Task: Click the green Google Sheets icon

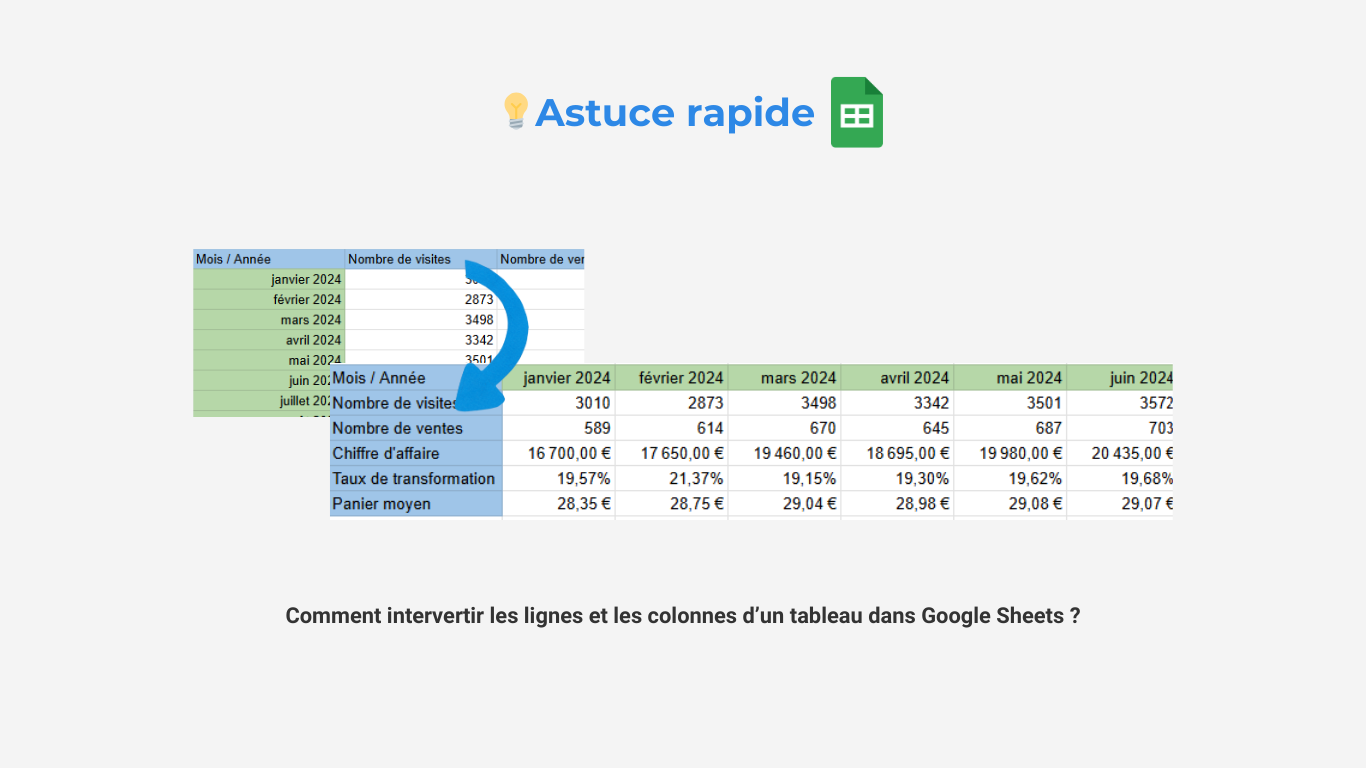Action: [x=856, y=112]
